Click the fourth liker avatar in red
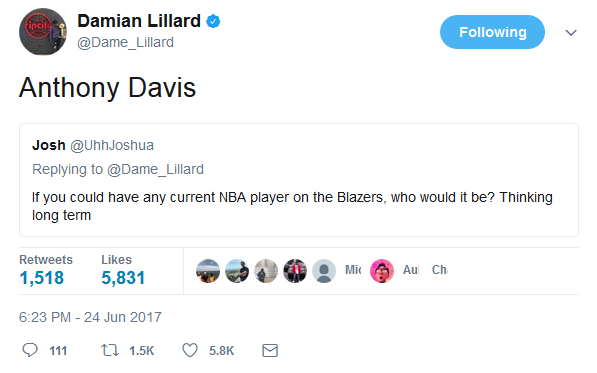597x373 pixels. point(295,271)
